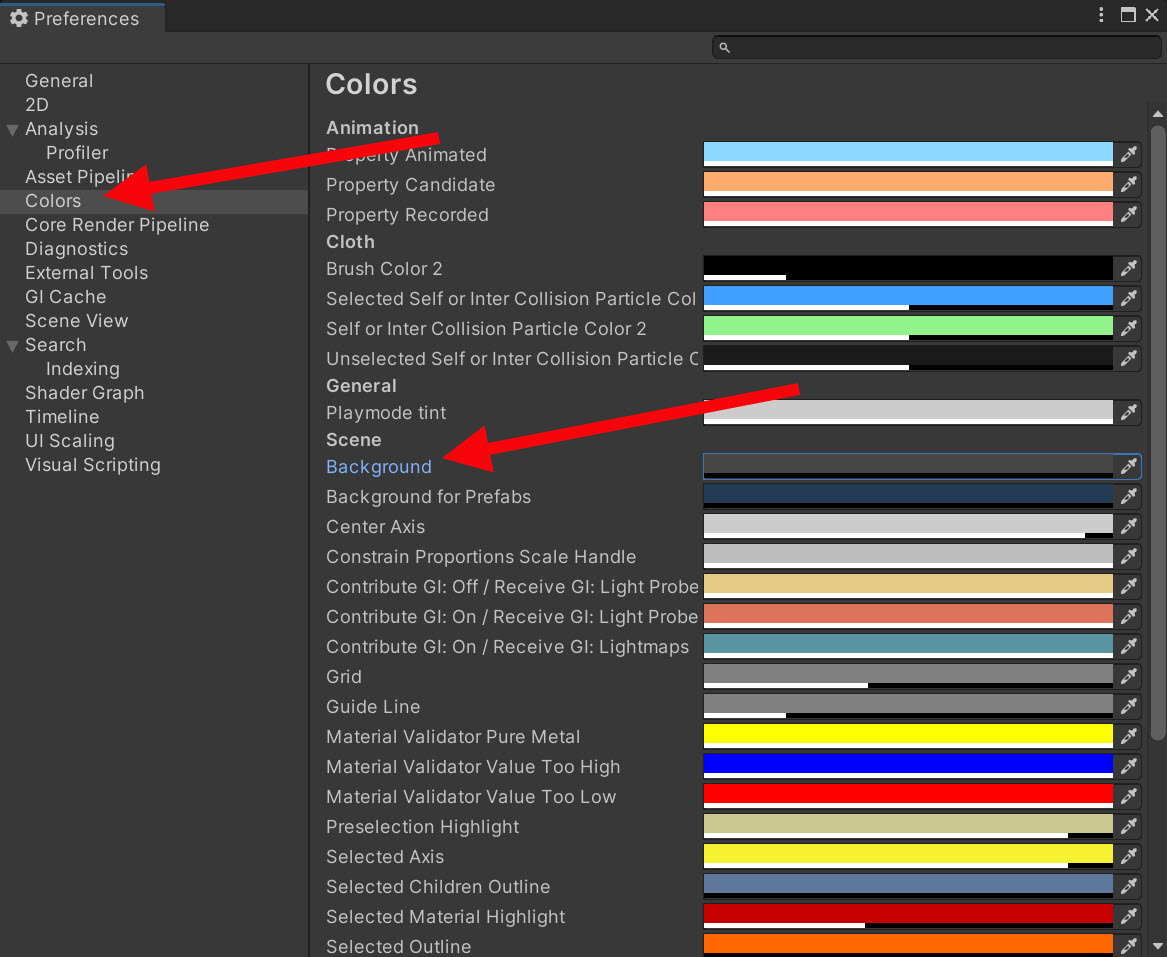Select the Preferences tab
This screenshot has width=1167, height=957.
tap(82, 18)
